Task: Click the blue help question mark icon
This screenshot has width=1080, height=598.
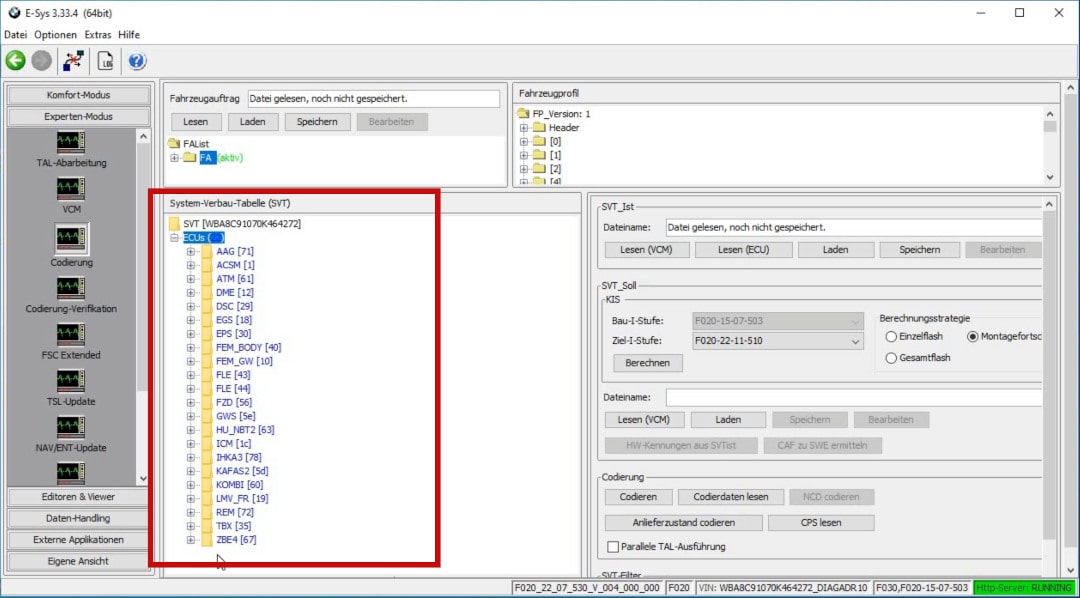Action: pos(137,61)
